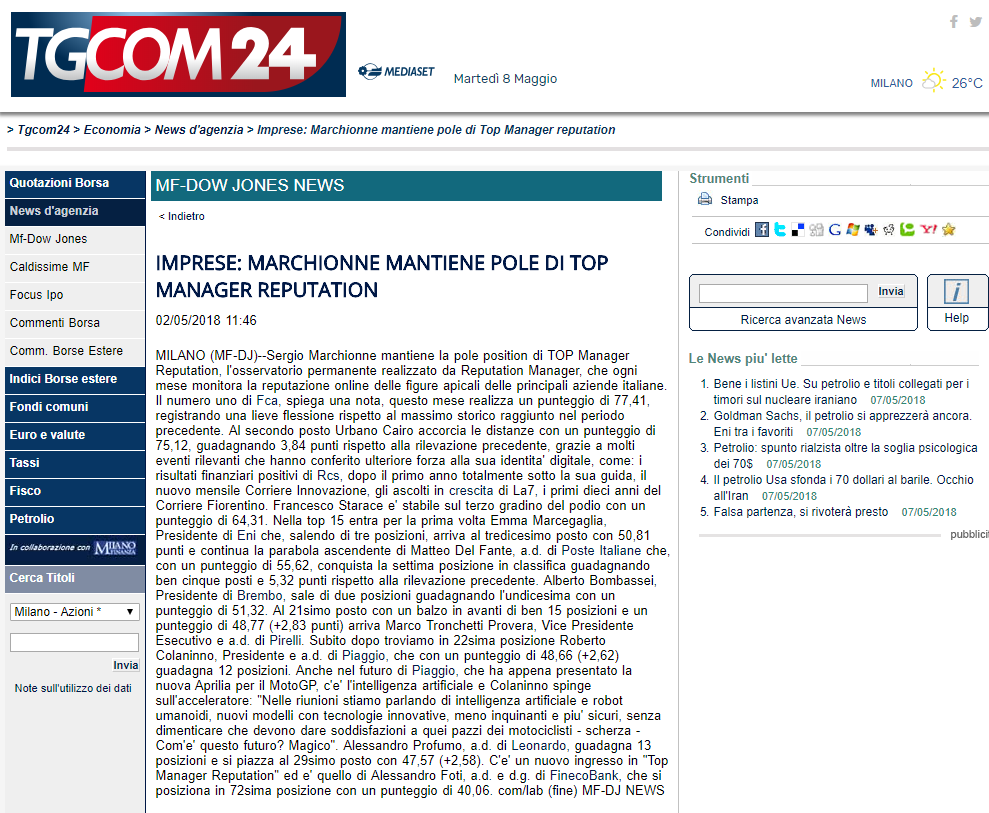Click Economia in the breadcrumb

112,130
